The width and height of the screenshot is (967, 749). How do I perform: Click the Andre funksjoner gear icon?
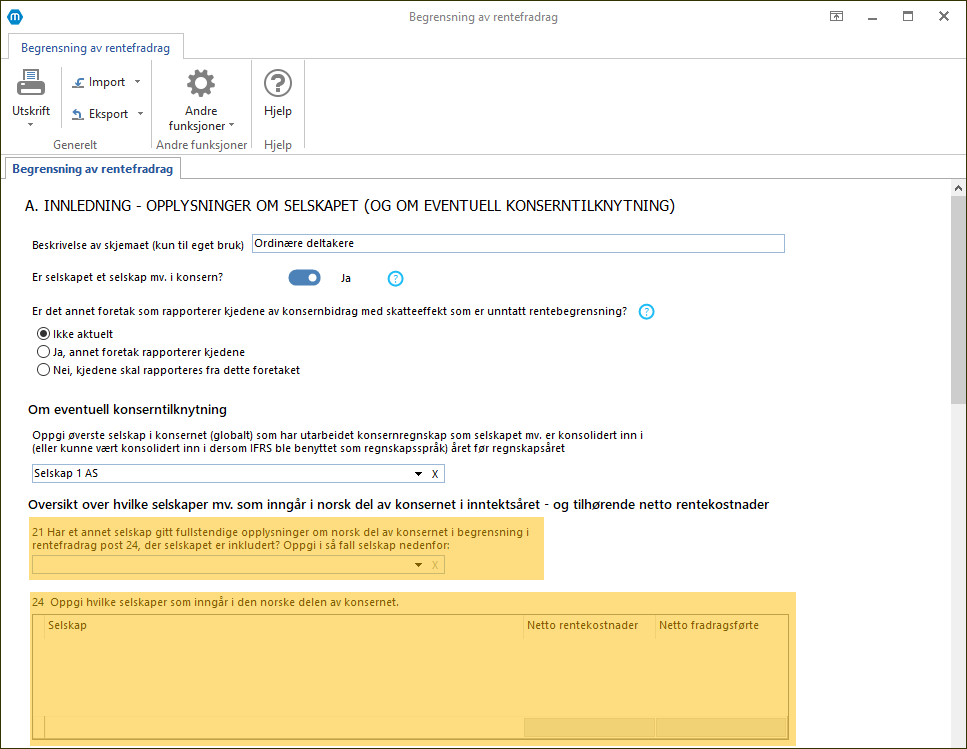(201, 83)
